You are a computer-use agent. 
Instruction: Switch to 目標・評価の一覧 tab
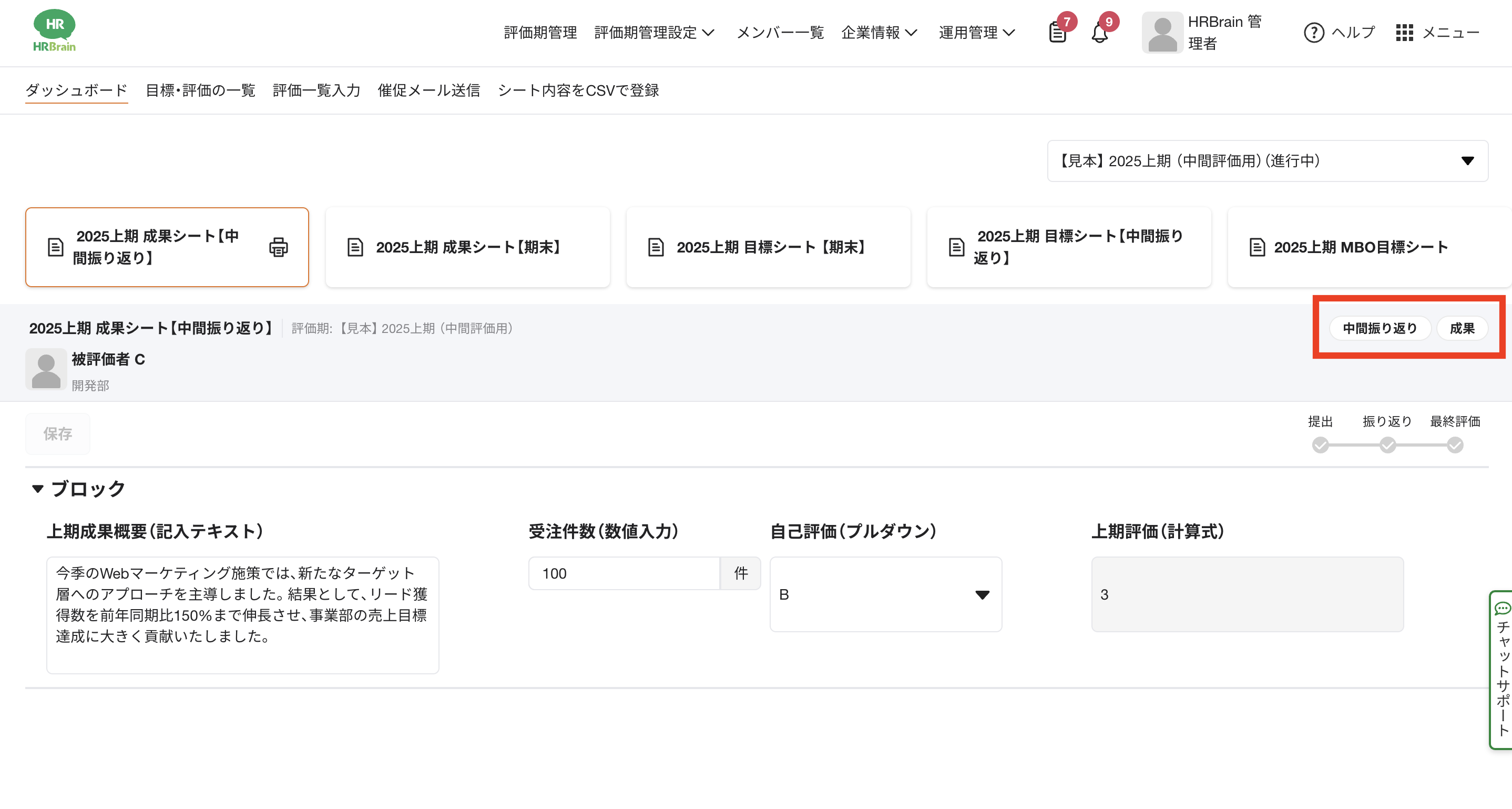click(x=200, y=90)
